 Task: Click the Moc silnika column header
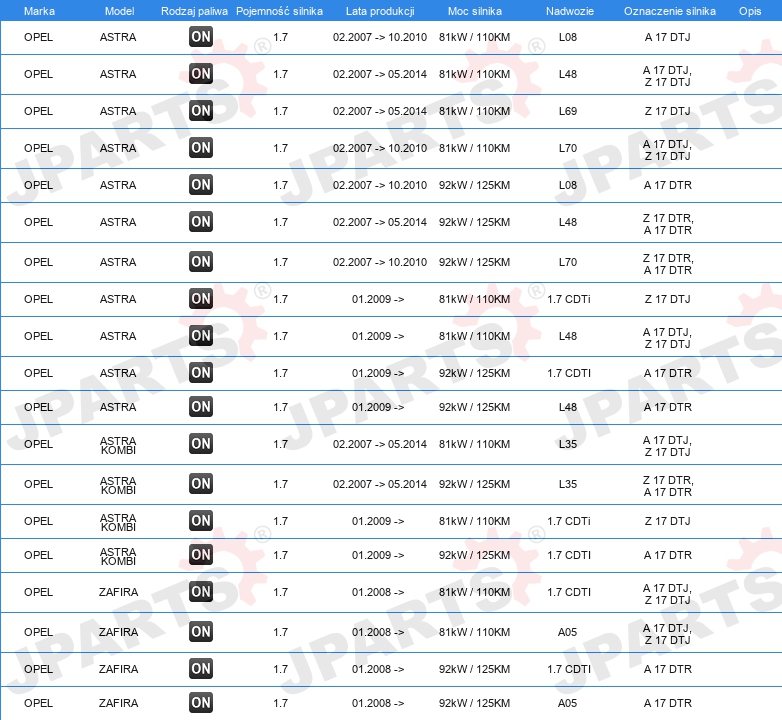[x=474, y=11]
